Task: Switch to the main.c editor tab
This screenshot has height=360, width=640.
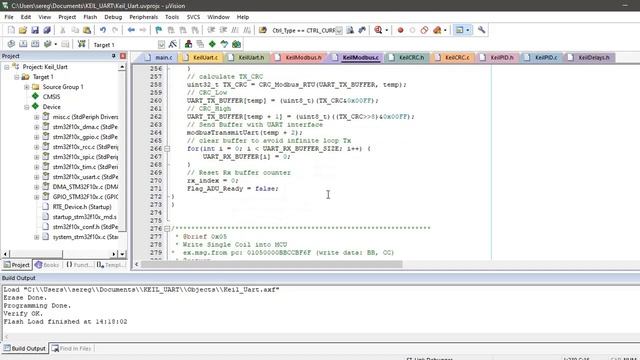Action: pos(159,58)
